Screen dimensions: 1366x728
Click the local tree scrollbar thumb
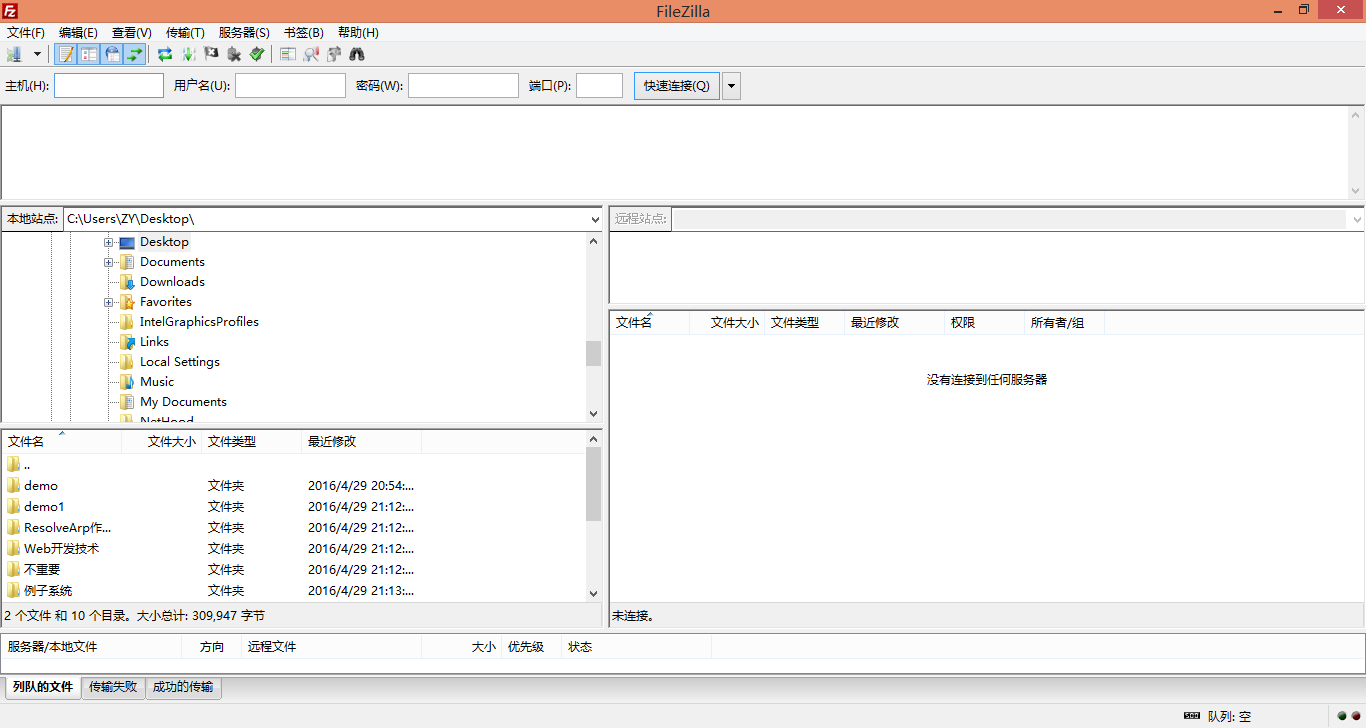(594, 354)
